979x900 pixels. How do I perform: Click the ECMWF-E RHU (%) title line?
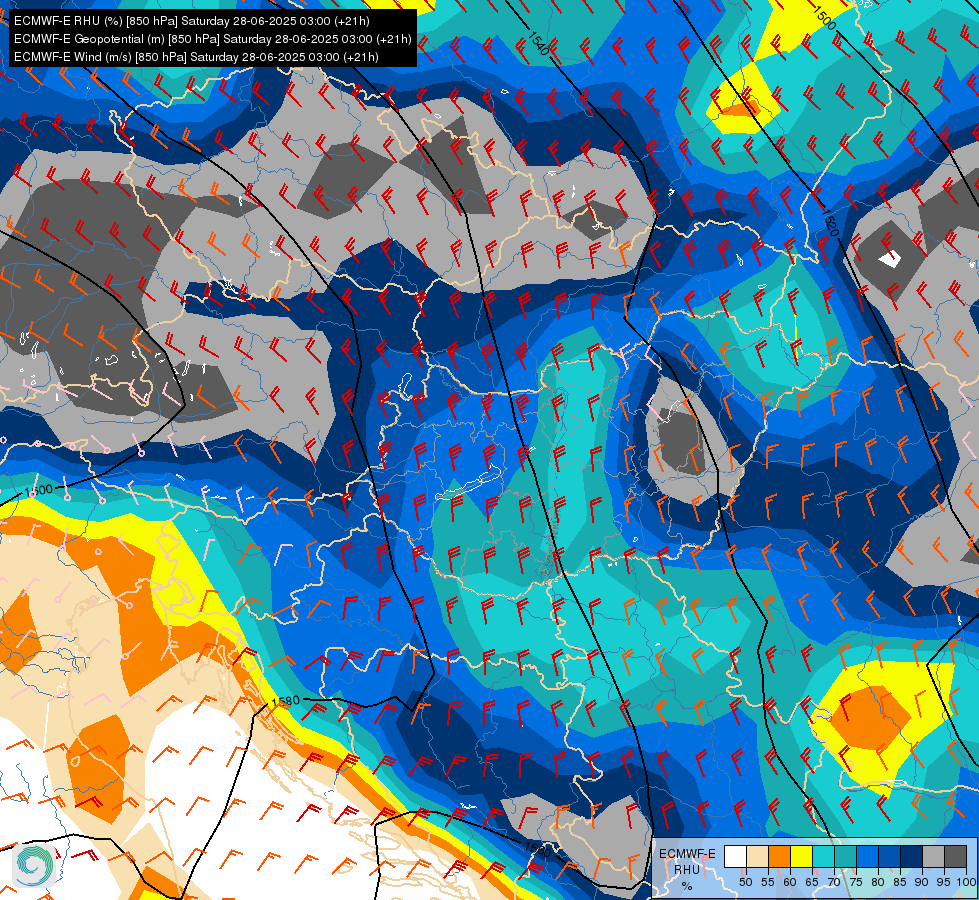[x=192, y=21]
